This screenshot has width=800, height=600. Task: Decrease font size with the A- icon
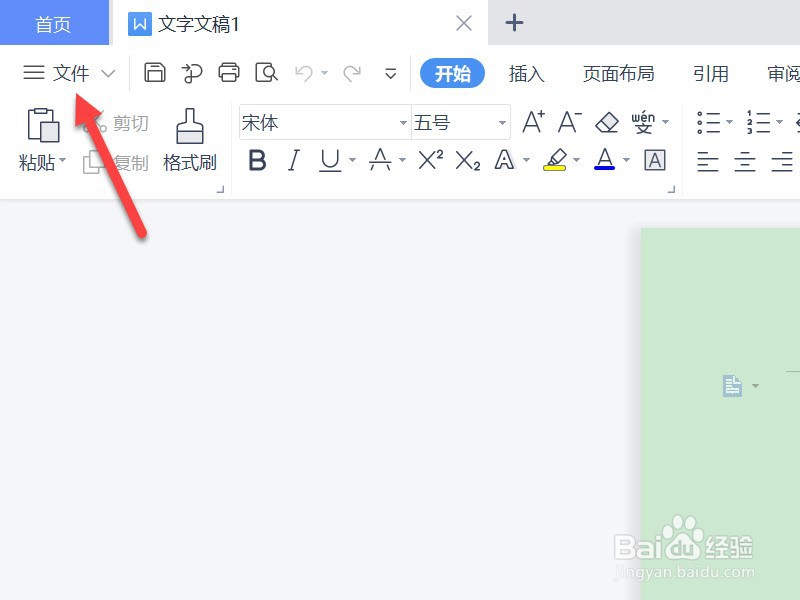[x=568, y=122]
